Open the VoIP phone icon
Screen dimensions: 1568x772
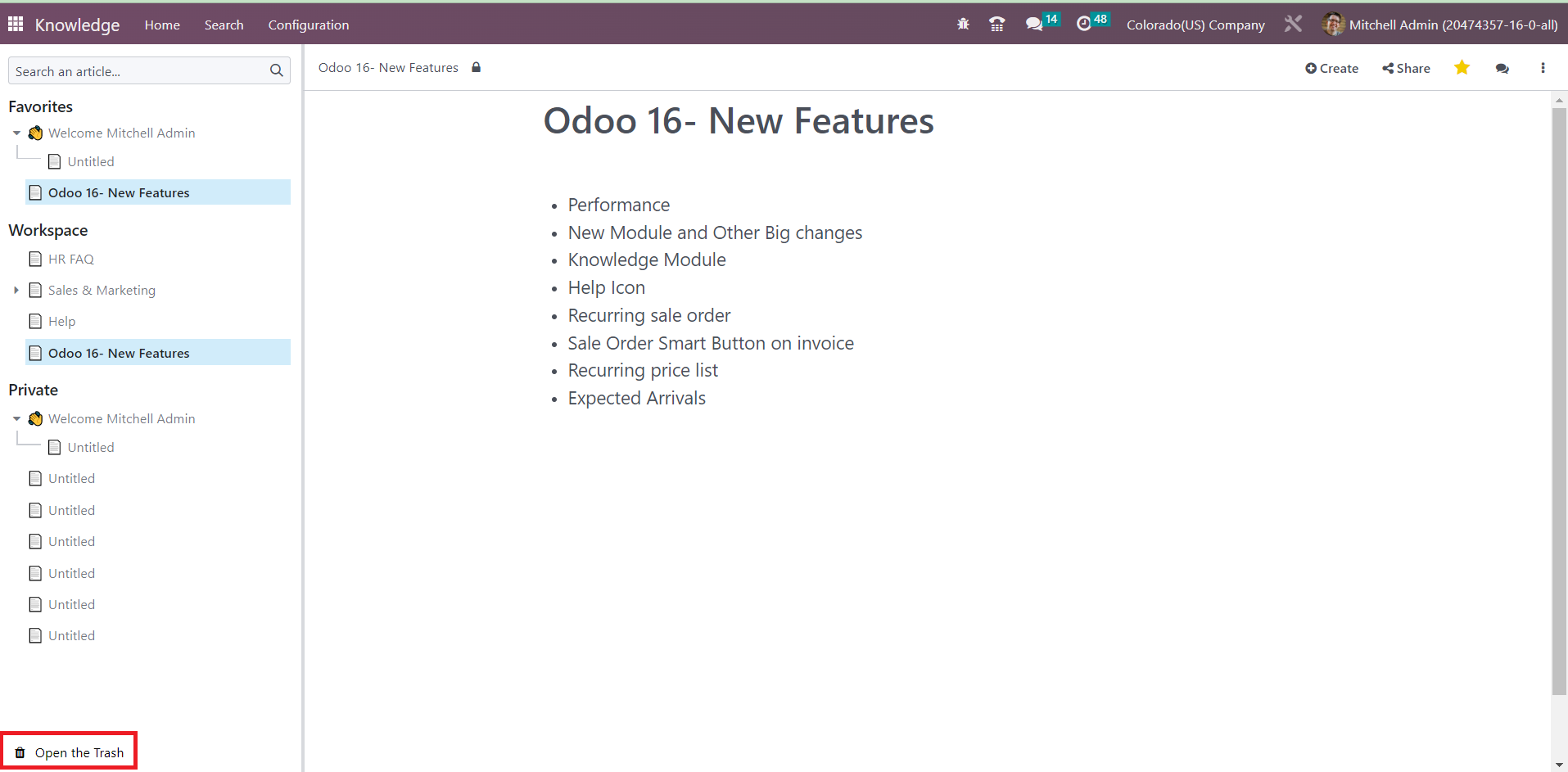pos(996,25)
